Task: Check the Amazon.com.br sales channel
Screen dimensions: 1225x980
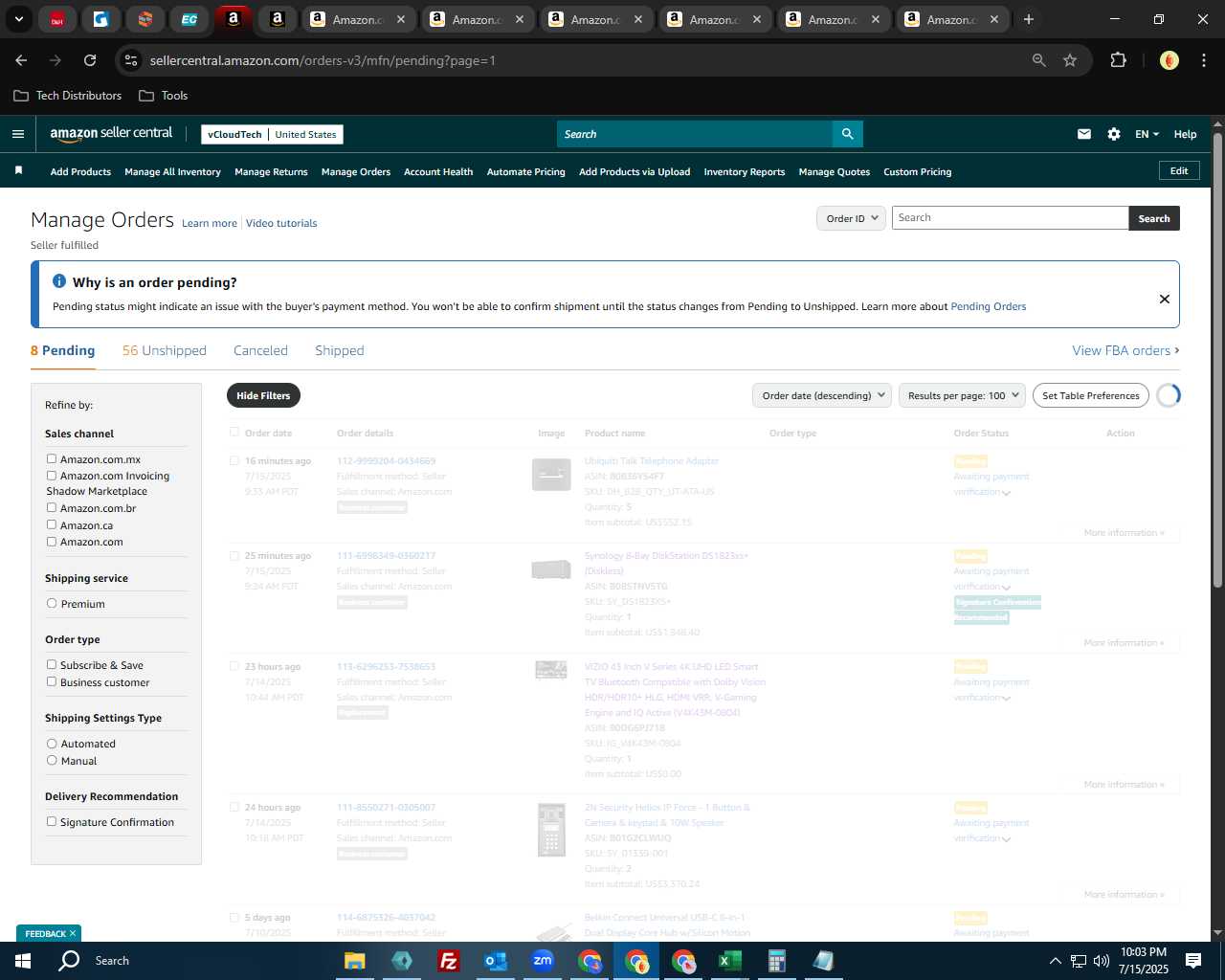Action: point(52,507)
